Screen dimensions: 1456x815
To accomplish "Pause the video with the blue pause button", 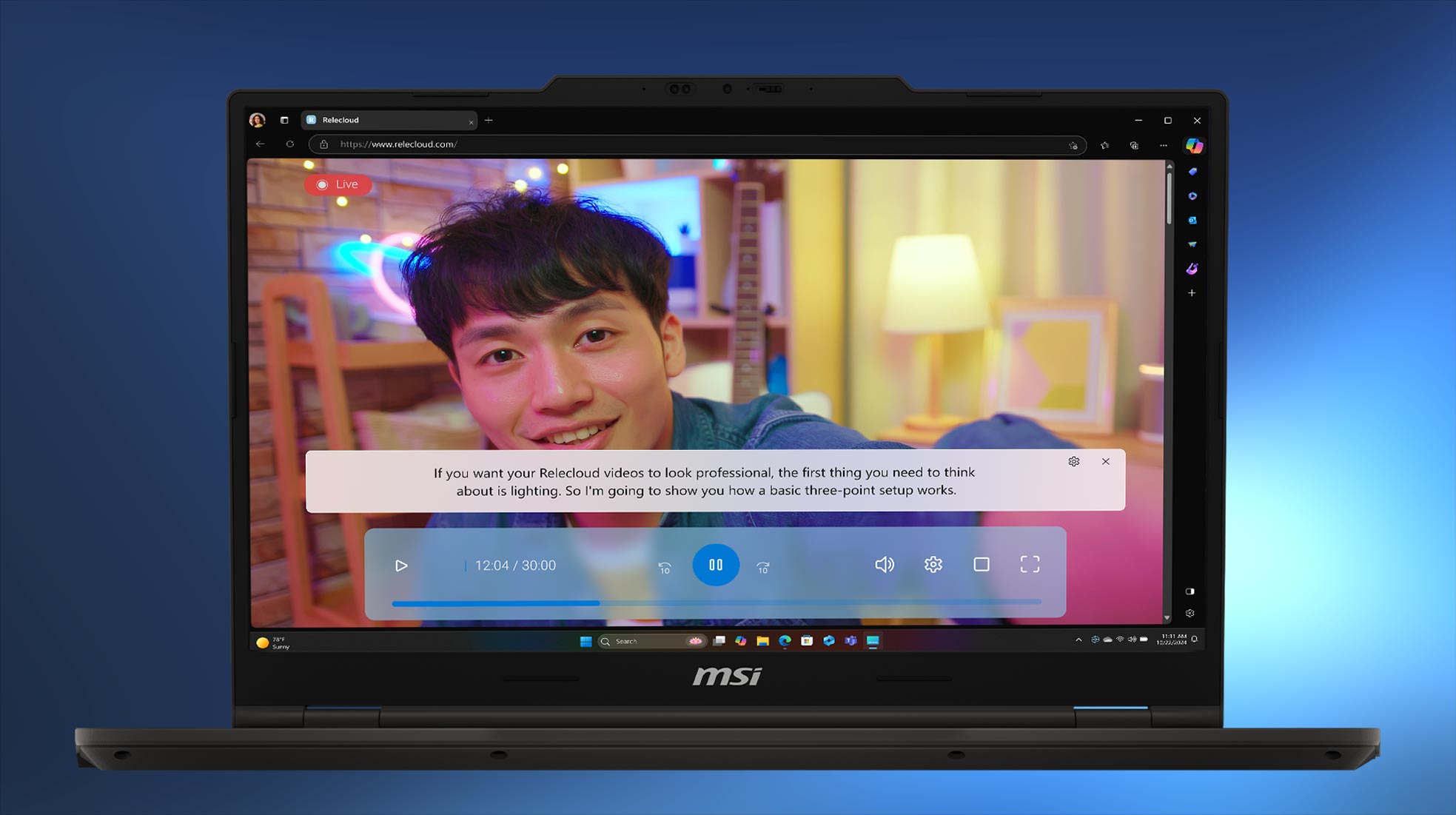I will point(716,565).
